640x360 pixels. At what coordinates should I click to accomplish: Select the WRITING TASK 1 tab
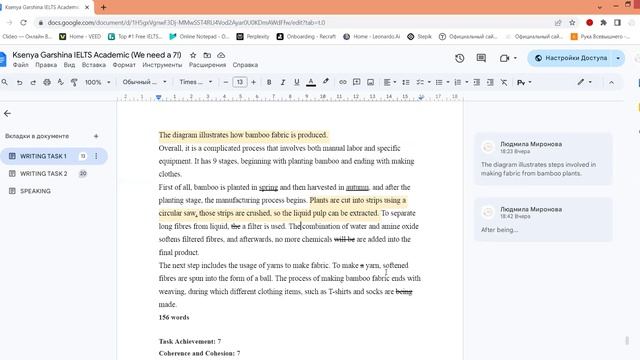43,156
